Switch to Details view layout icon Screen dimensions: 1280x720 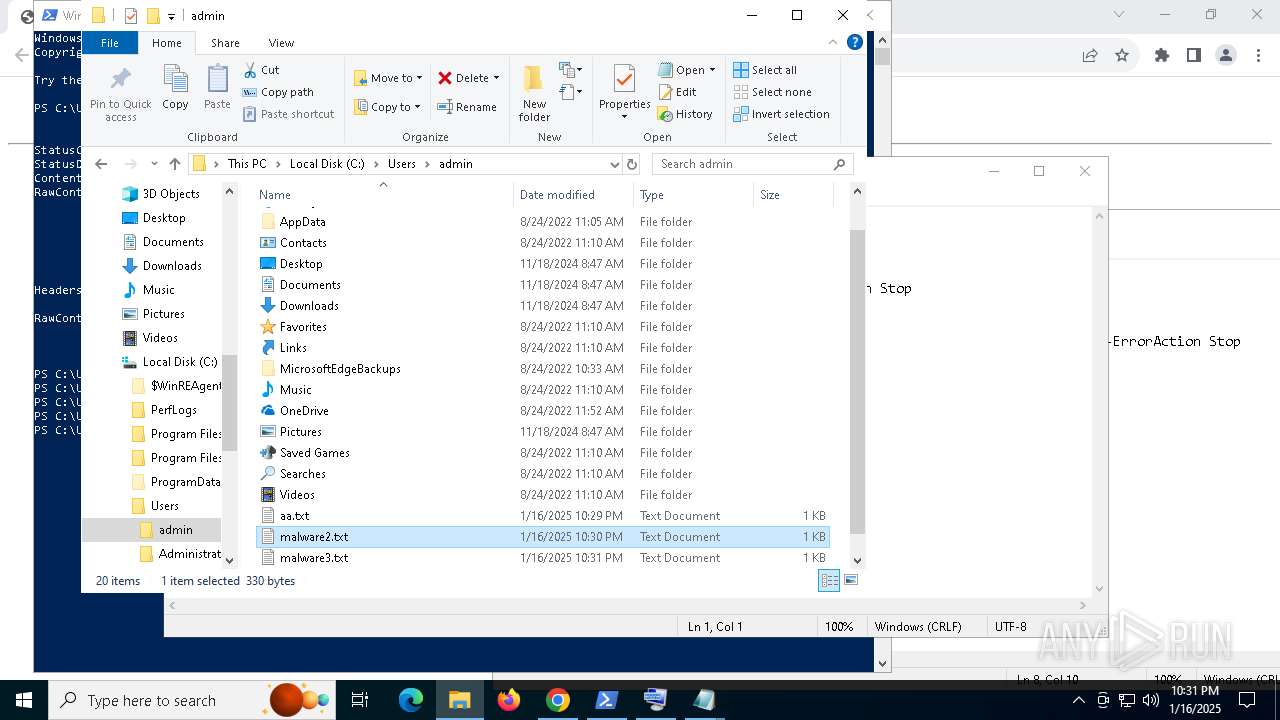coord(829,581)
